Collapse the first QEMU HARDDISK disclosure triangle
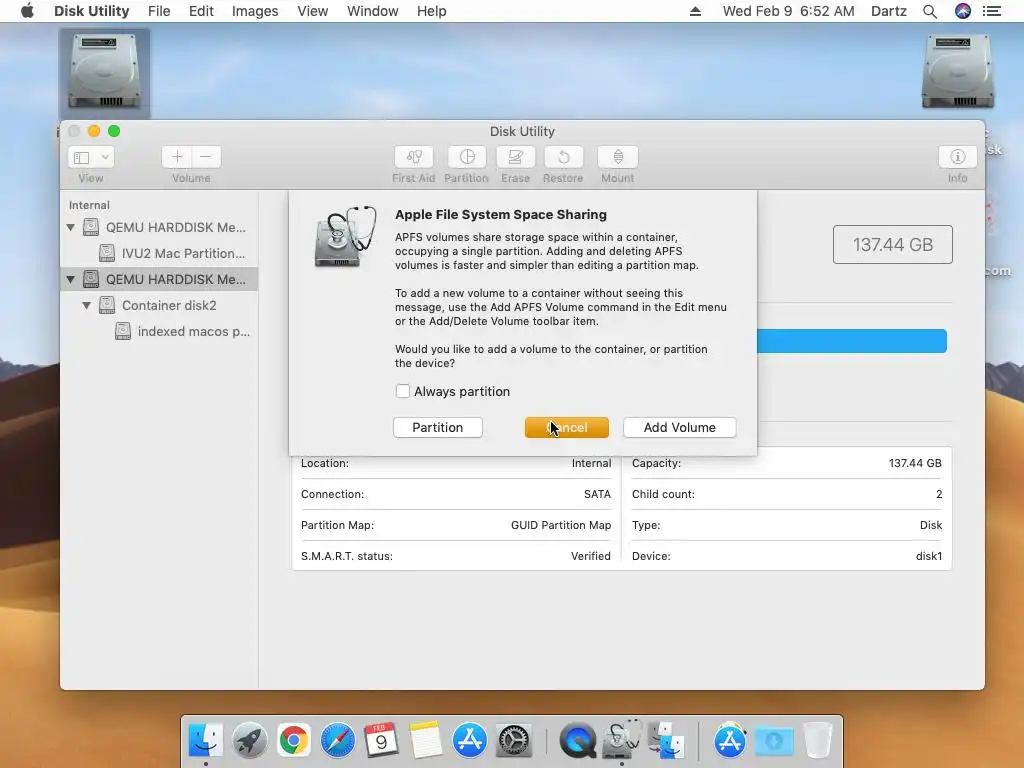 click(71, 227)
